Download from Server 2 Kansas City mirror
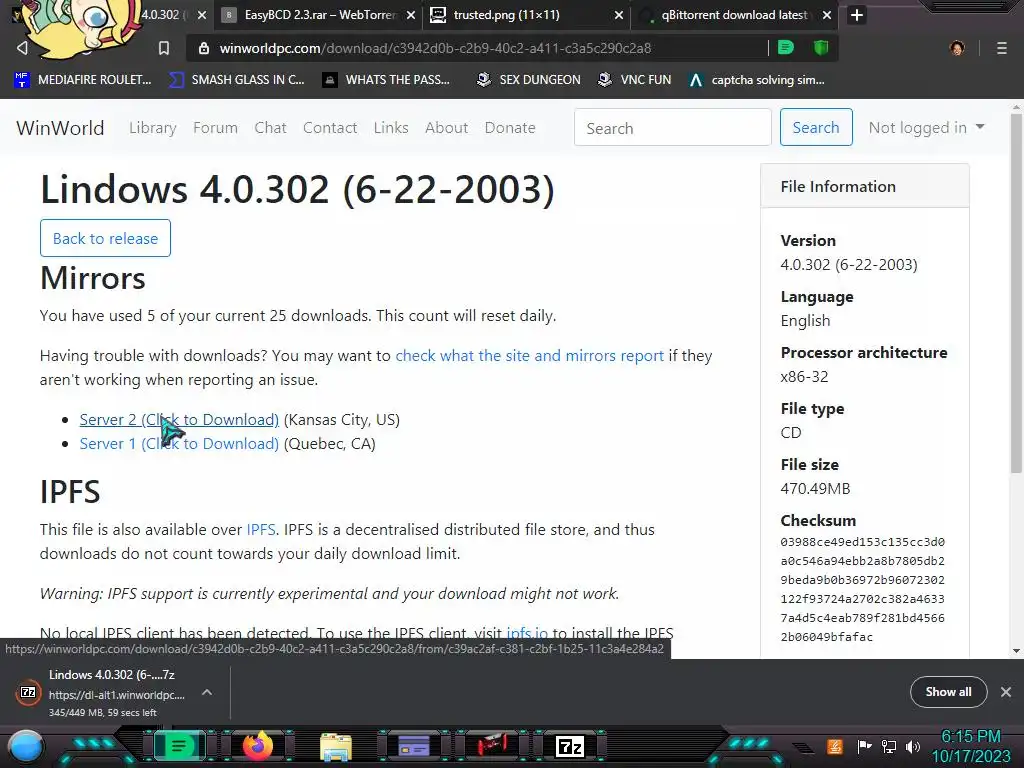 coord(179,419)
